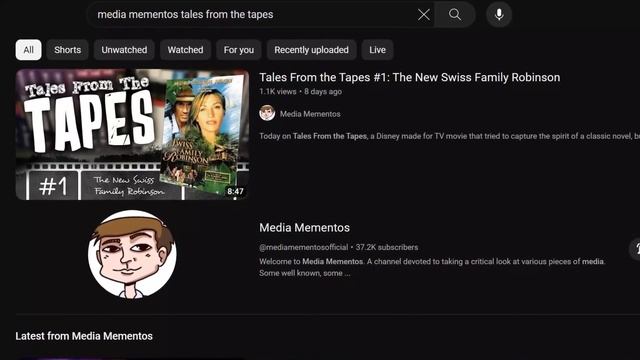Choose the For you filter chip
This screenshot has height=360, width=640.
pyautogui.click(x=239, y=50)
